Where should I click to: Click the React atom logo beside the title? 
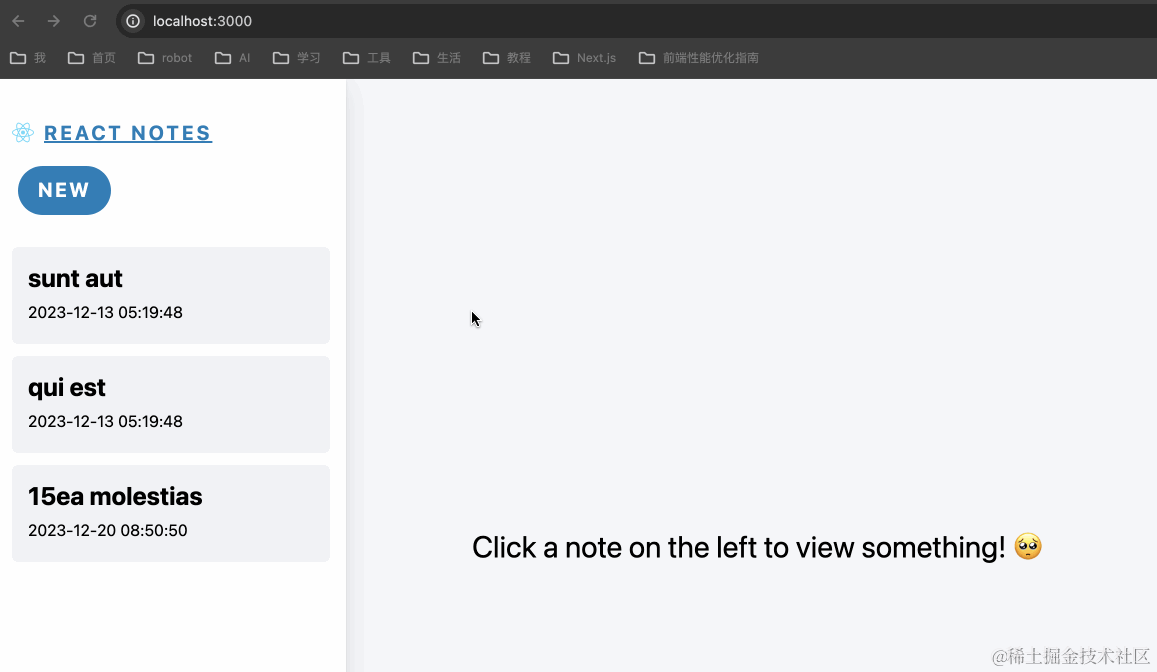pyautogui.click(x=23, y=132)
